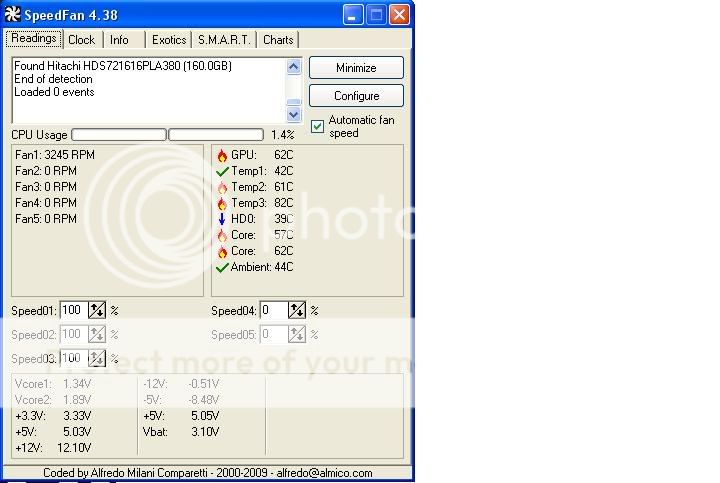Switch to the Clock tab

(81, 40)
